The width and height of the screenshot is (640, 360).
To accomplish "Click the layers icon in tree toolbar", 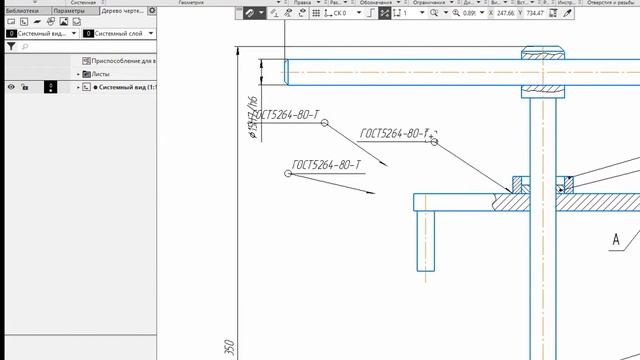I will 37,22.
